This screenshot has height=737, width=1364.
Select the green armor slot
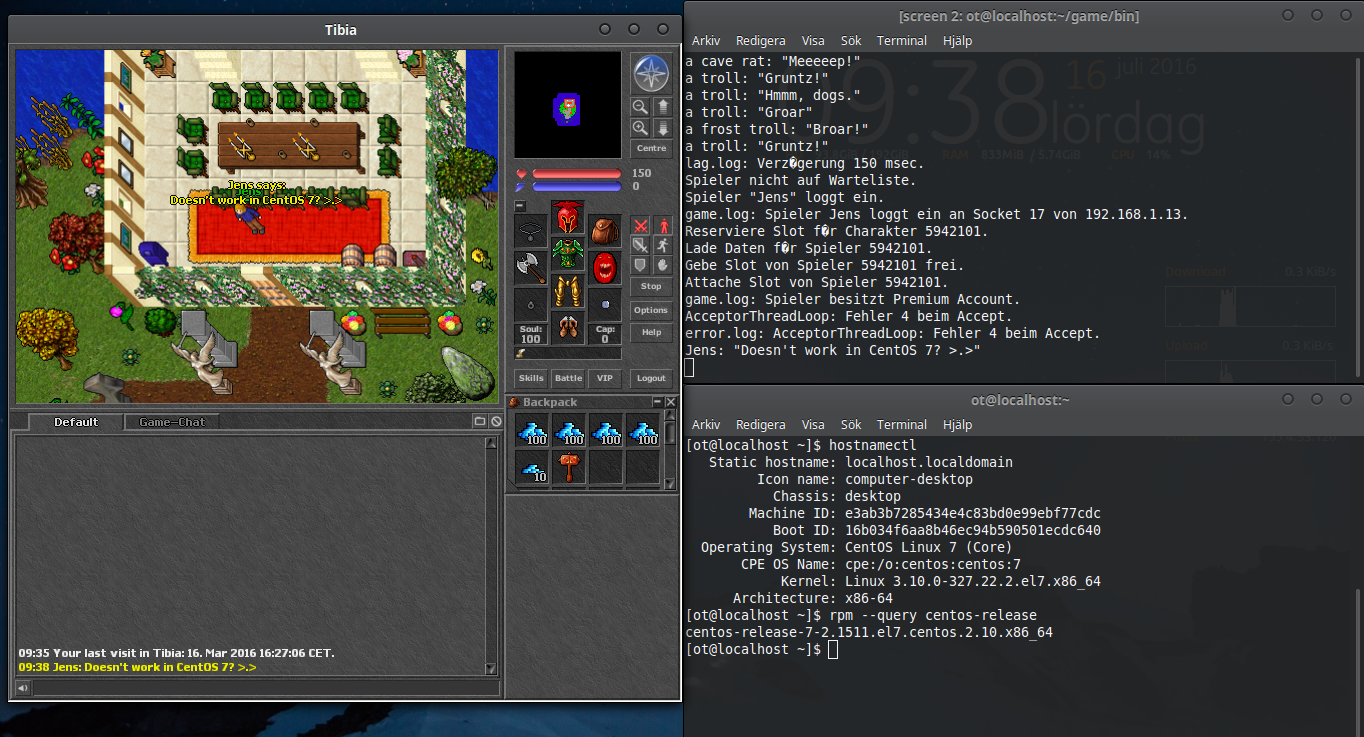pyautogui.click(x=568, y=254)
